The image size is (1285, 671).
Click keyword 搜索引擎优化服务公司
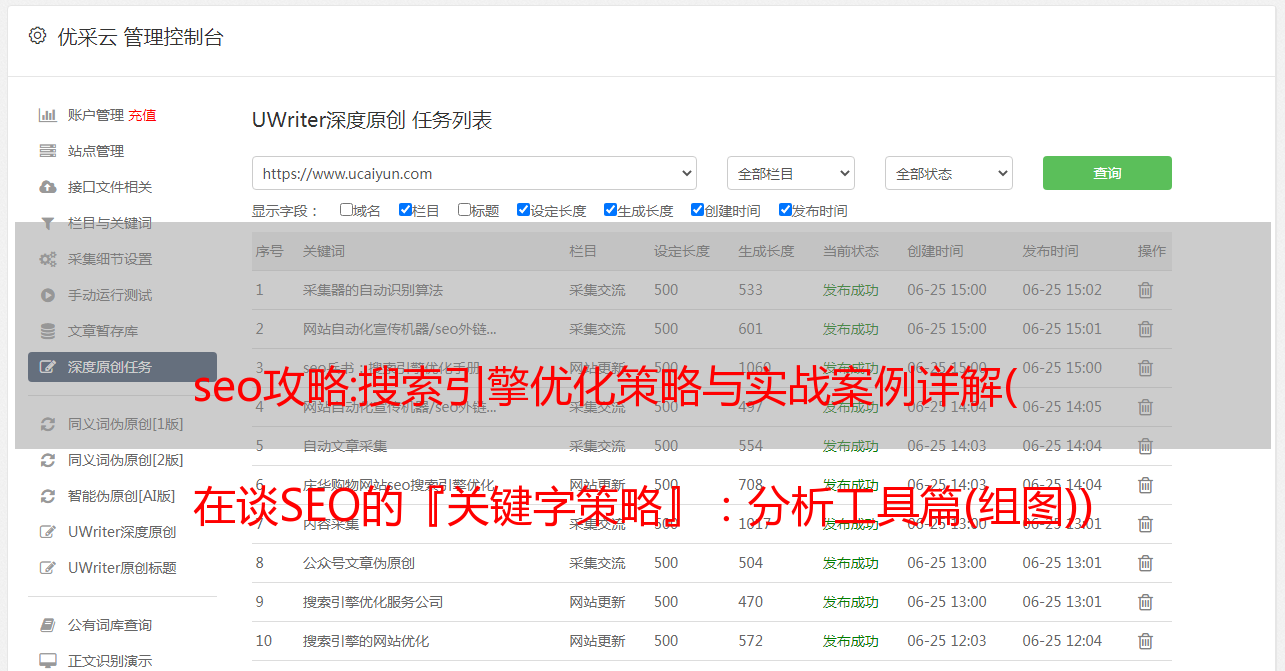373,602
